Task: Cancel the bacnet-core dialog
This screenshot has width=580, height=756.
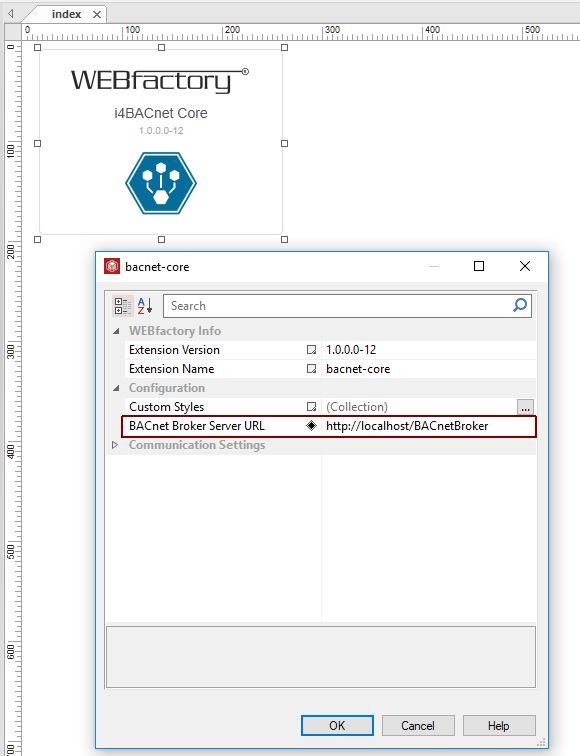Action: pyautogui.click(x=418, y=726)
